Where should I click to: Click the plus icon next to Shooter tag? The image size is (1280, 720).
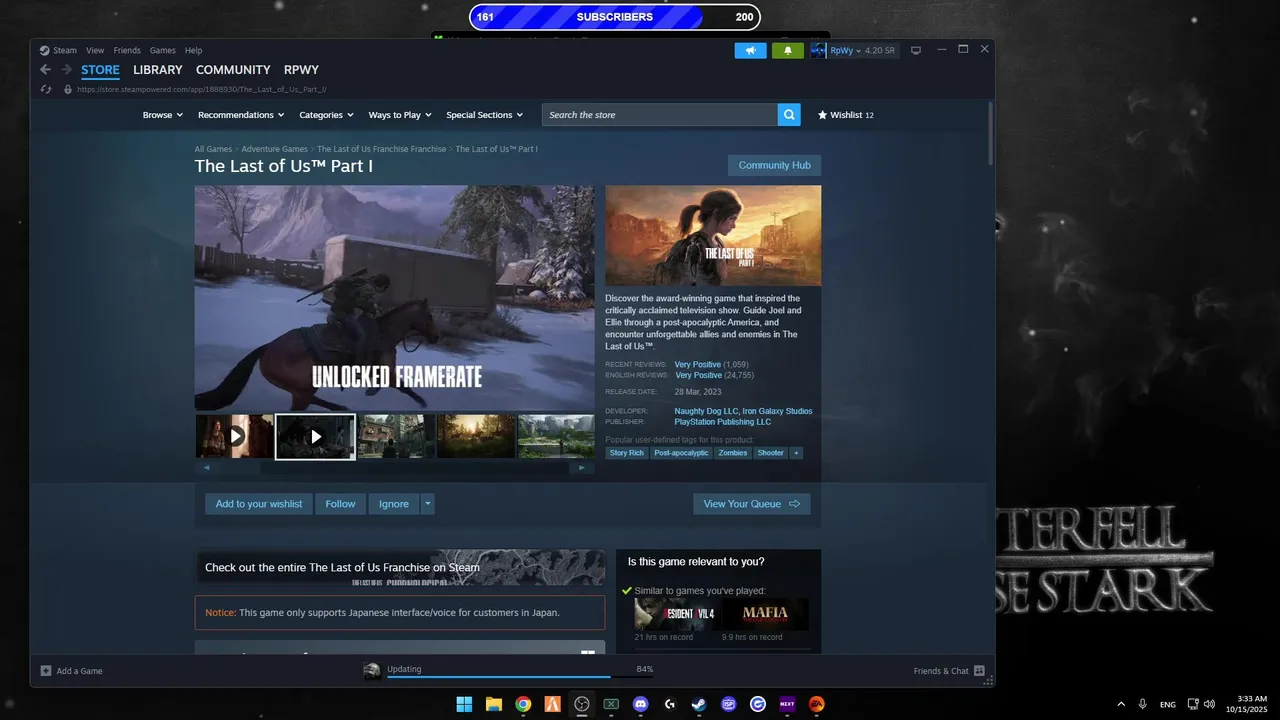pyautogui.click(x=796, y=453)
